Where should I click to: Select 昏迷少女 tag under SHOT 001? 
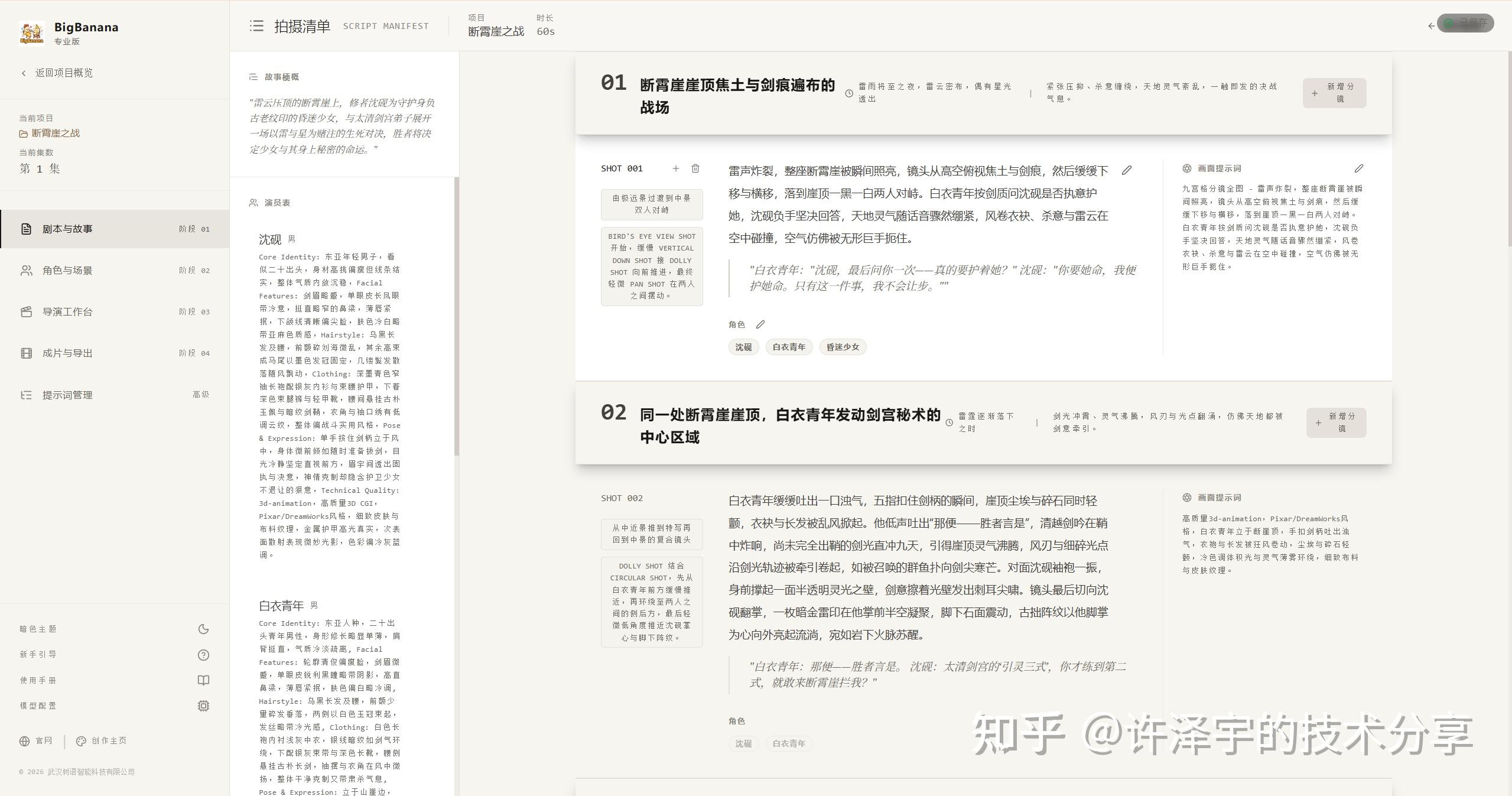[x=843, y=347]
